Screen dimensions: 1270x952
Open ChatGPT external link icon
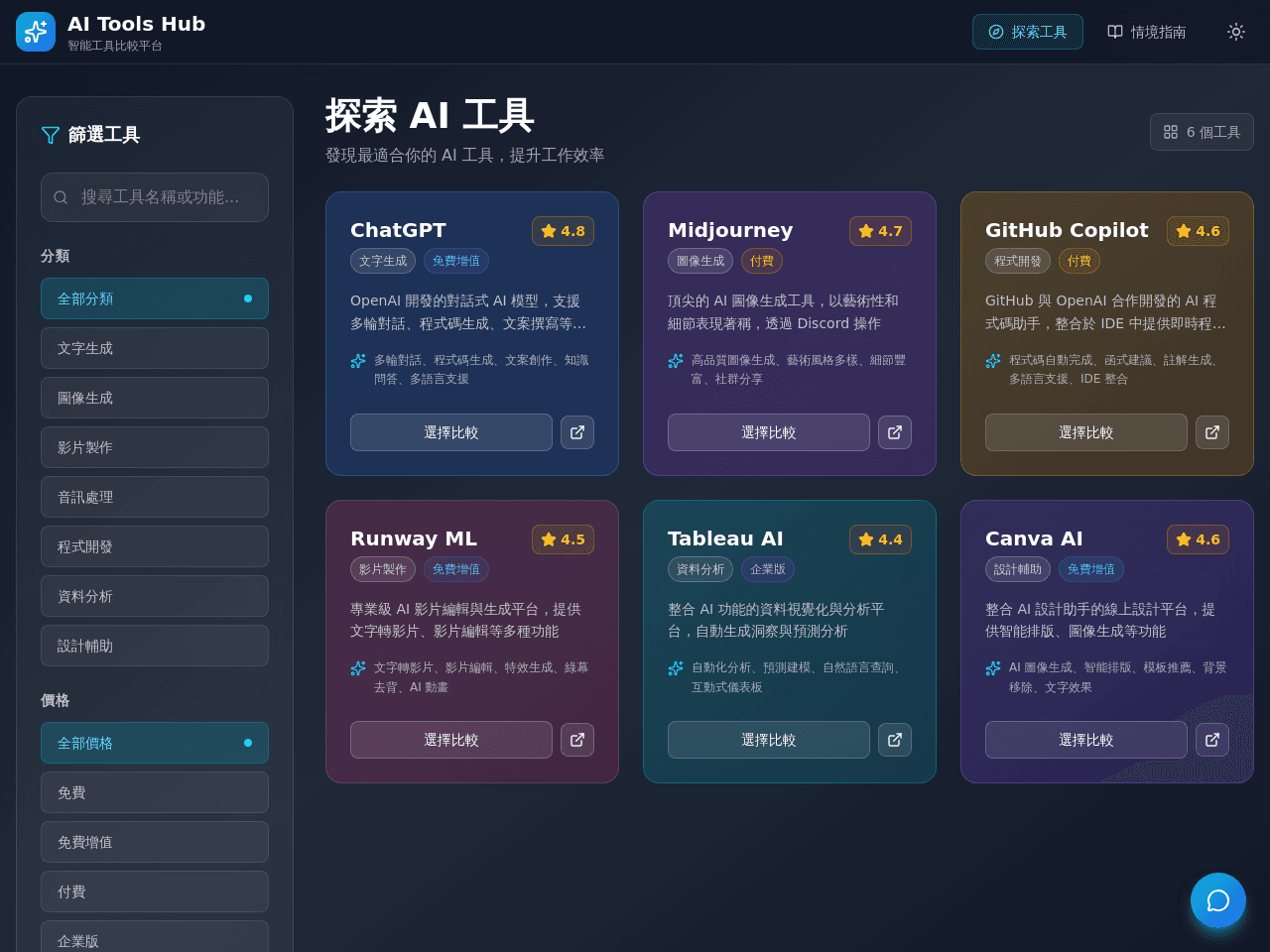(x=577, y=432)
